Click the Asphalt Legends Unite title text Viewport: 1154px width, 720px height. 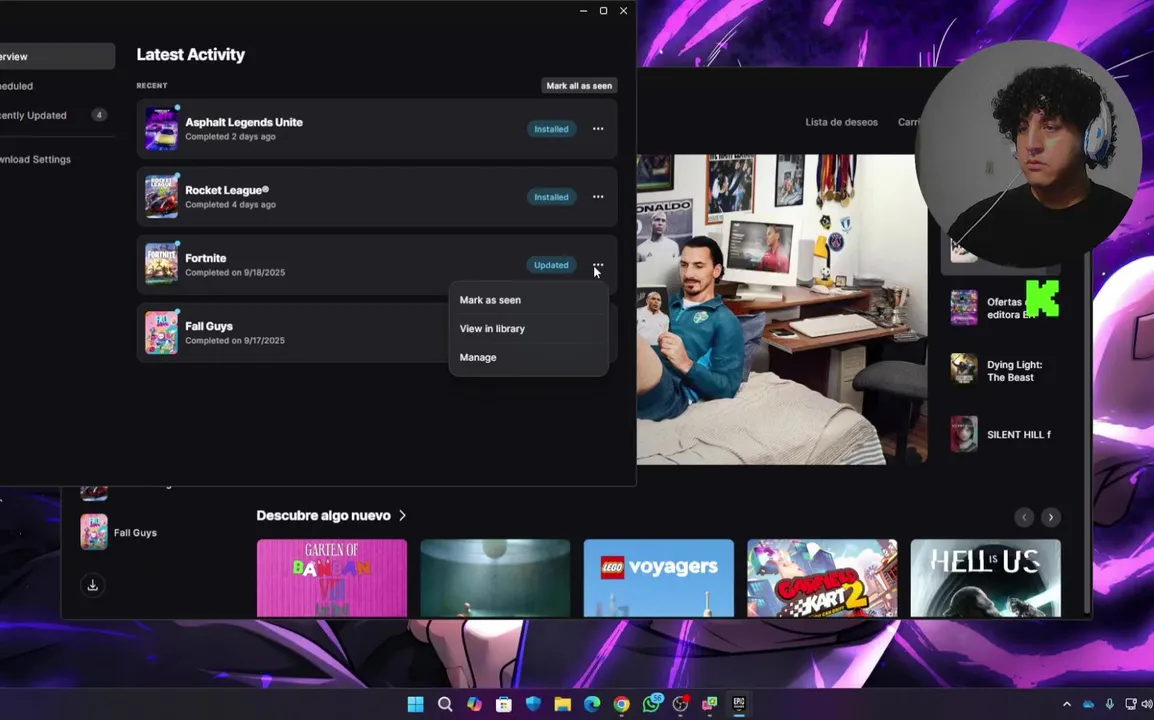244,122
